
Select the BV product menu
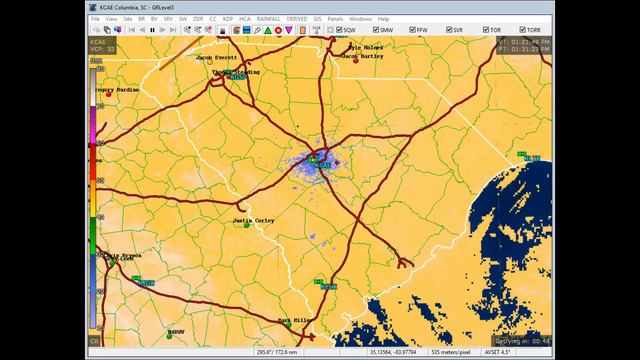[x=154, y=19]
